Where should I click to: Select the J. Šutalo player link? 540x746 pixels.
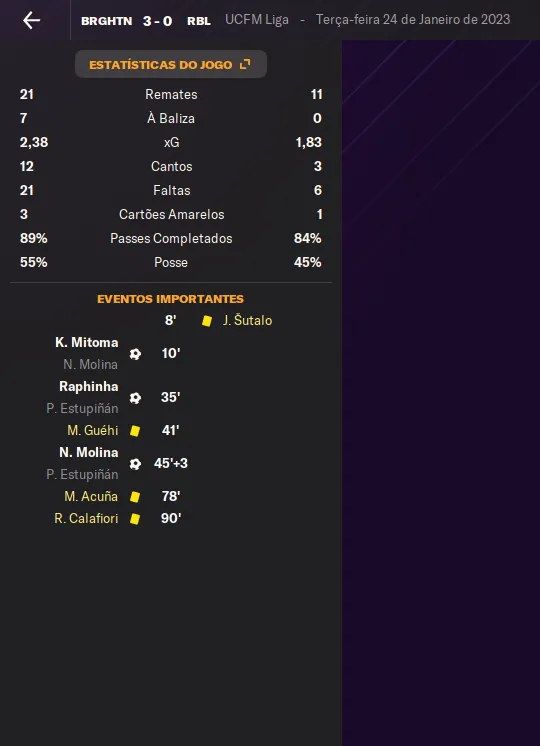pyautogui.click(x=247, y=320)
